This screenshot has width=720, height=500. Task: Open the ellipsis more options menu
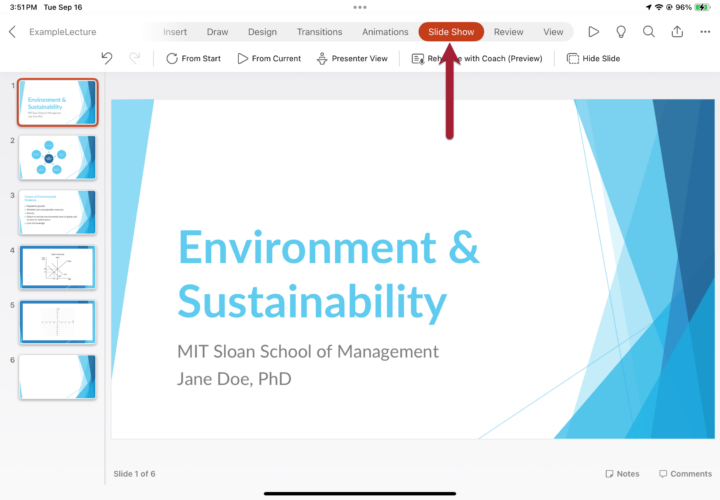pyautogui.click(x=704, y=32)
